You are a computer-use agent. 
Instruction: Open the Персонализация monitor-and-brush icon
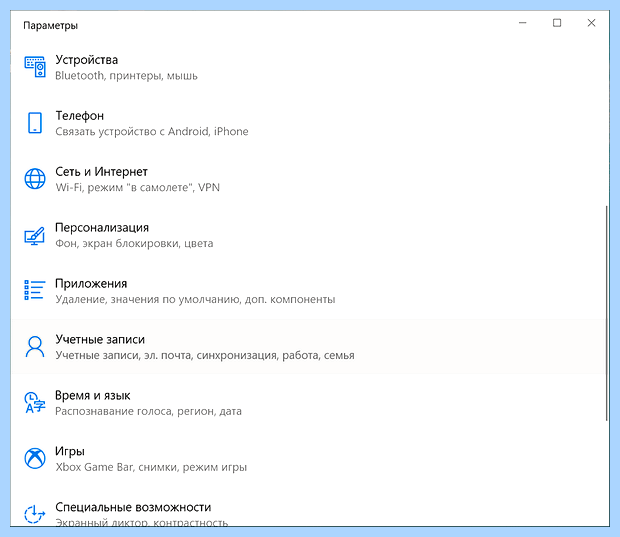point(35,235)
